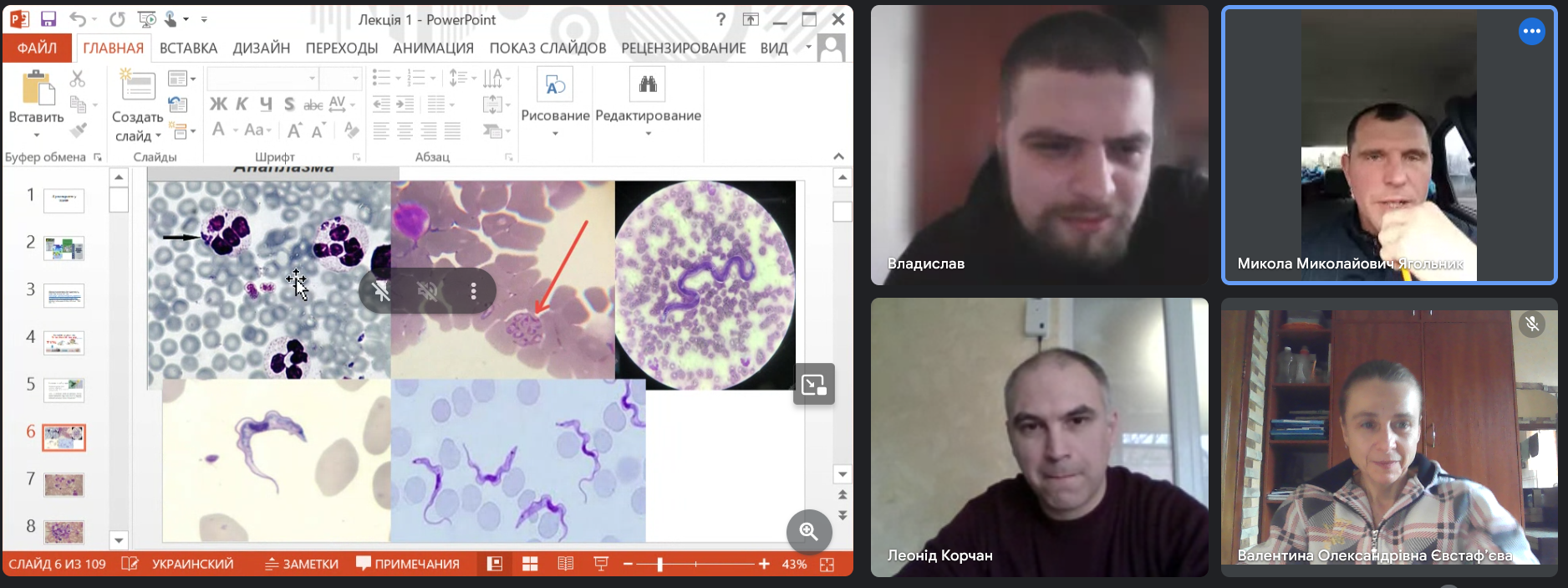Click the magnifier zoom button over slide
The image size is (1568, 588).
808,531
